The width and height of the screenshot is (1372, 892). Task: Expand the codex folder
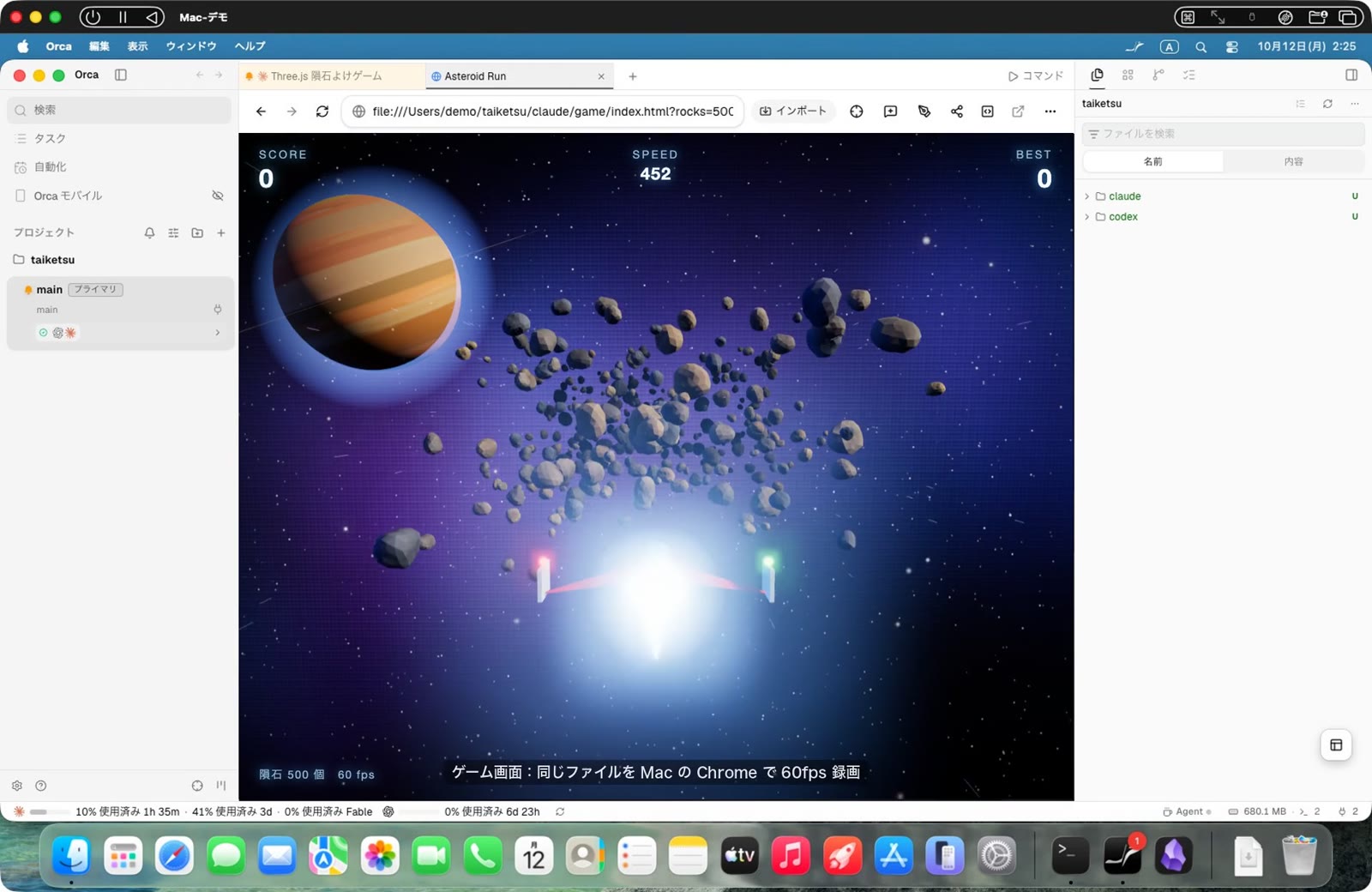[1087, 217]
